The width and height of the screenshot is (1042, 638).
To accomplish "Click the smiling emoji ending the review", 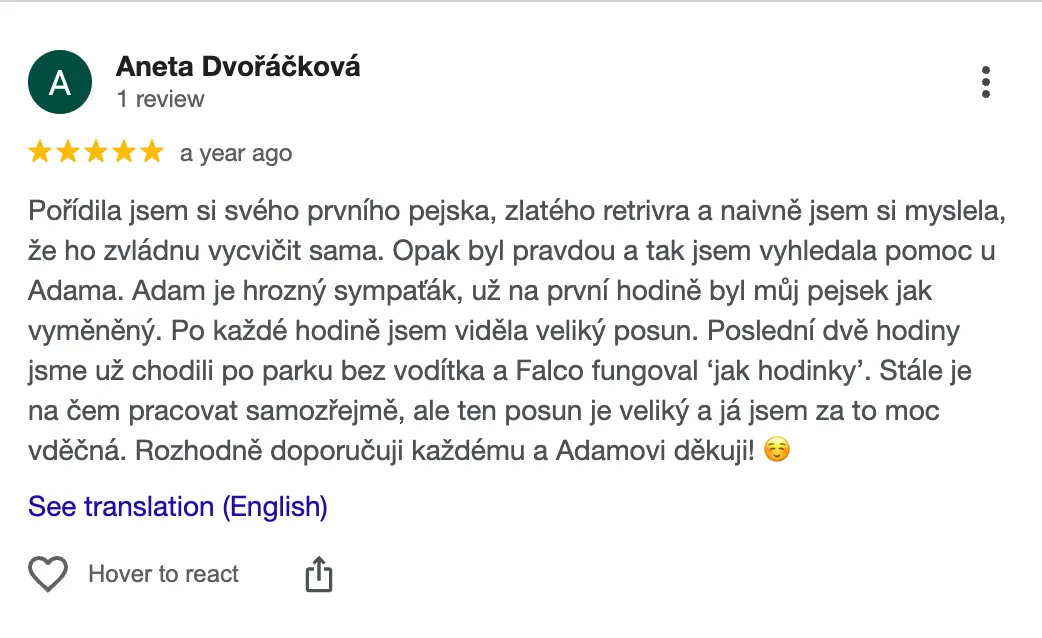I will [776, 451].
